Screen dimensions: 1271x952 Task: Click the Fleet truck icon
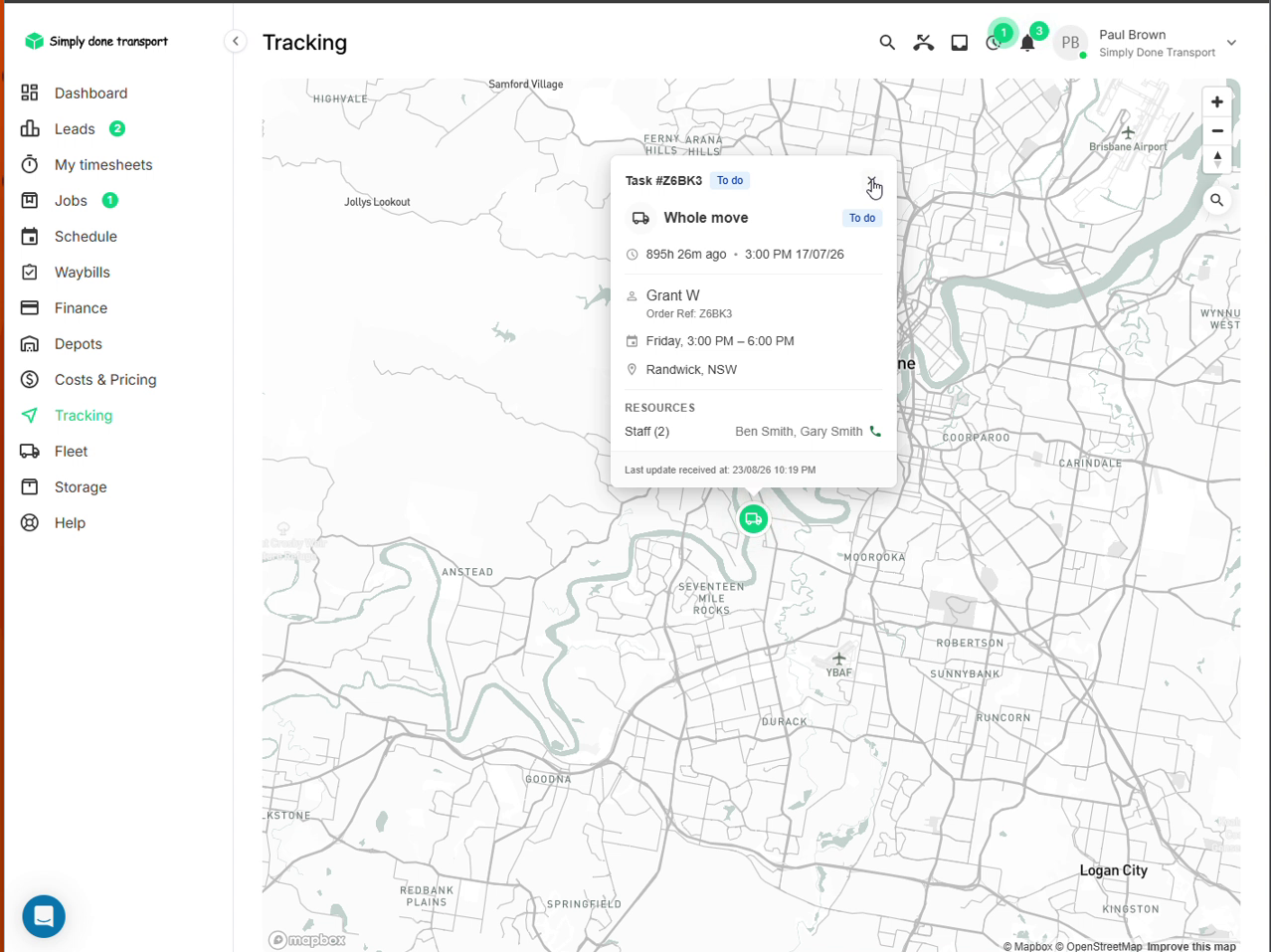pyautogui.click(x=30, y=452)
